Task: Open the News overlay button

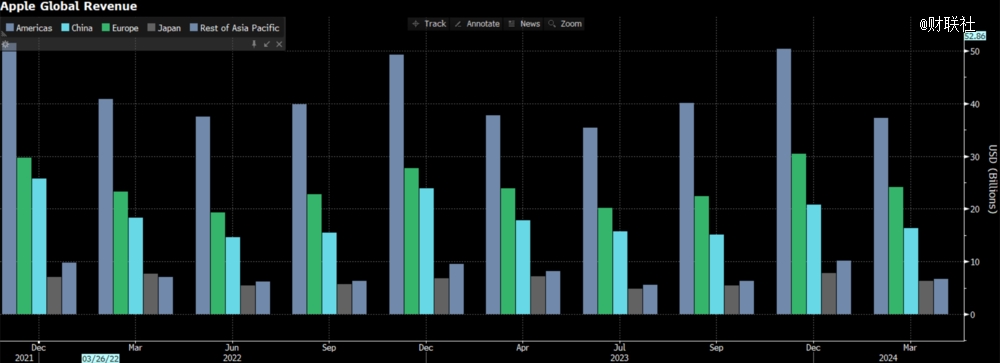Action: click(x=524, y=24)
